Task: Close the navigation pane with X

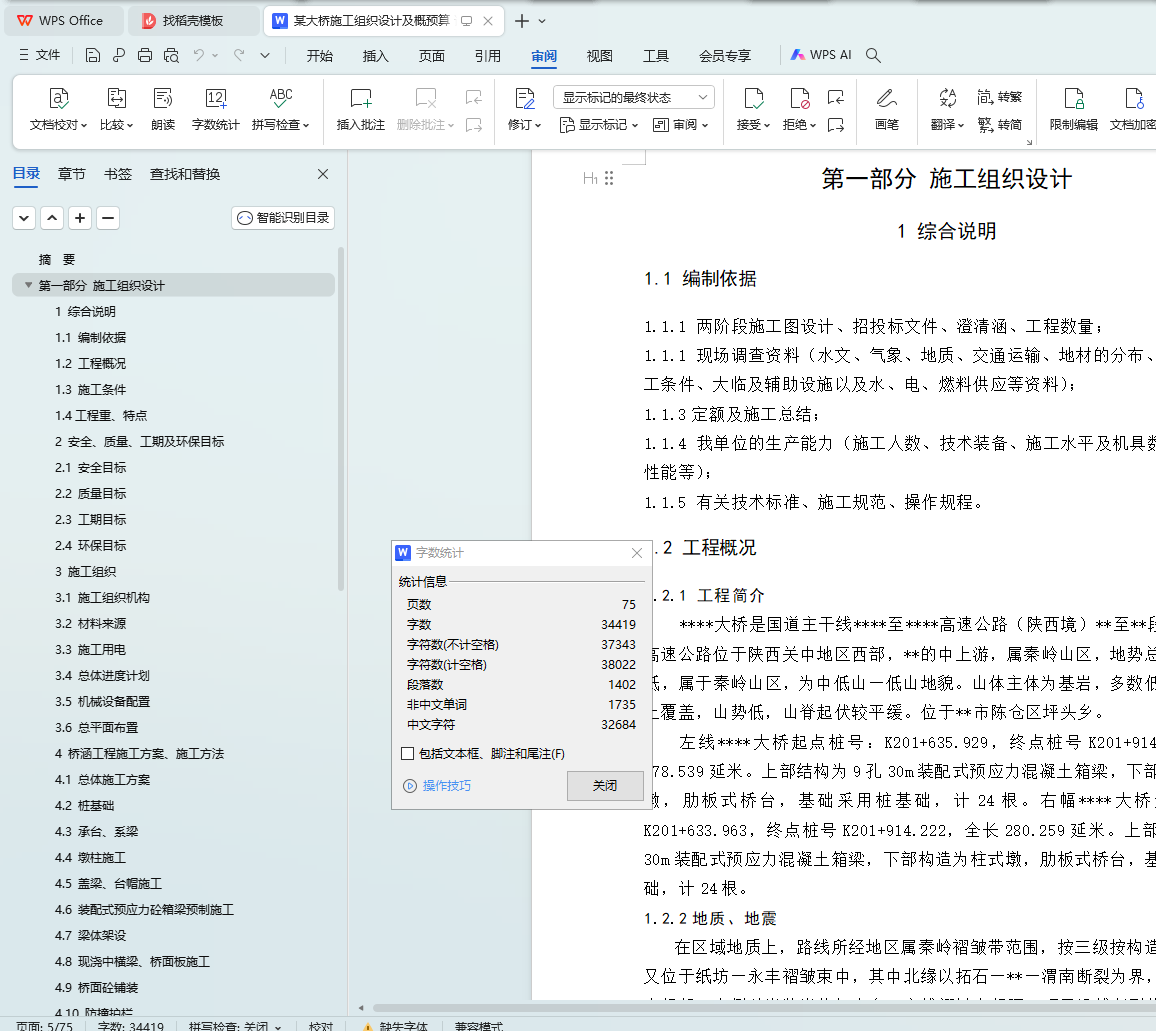Action: pos(323,174)
